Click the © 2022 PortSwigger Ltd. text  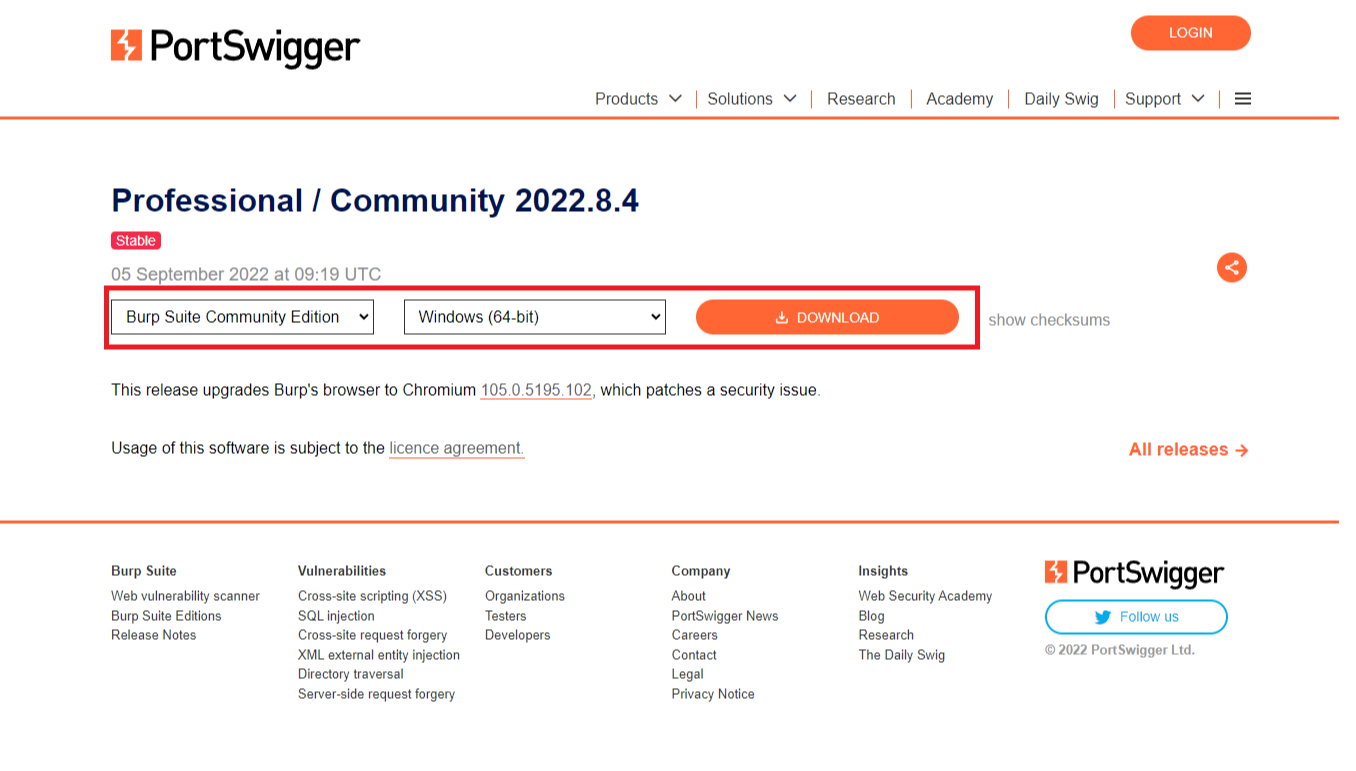pos(1120,650)
